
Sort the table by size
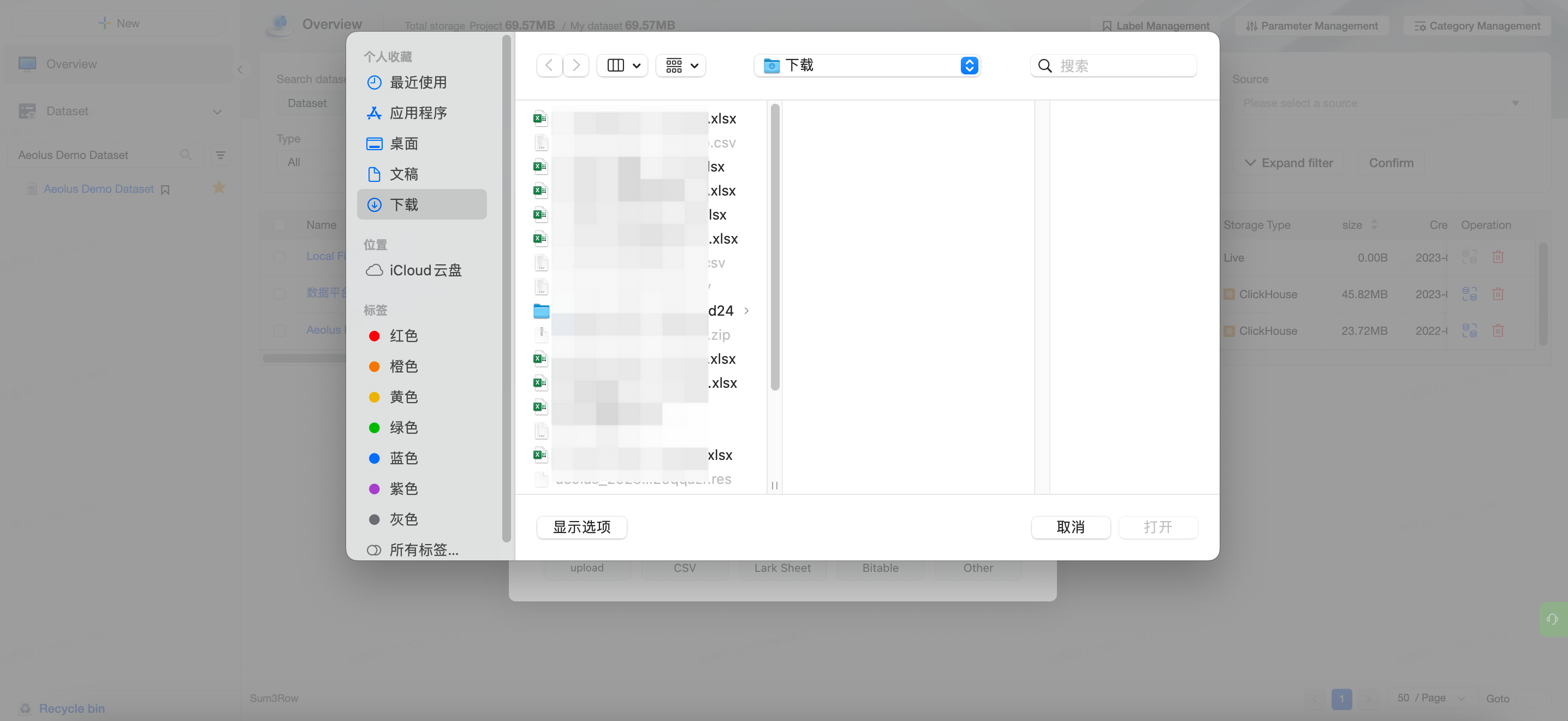point(1374,224)
